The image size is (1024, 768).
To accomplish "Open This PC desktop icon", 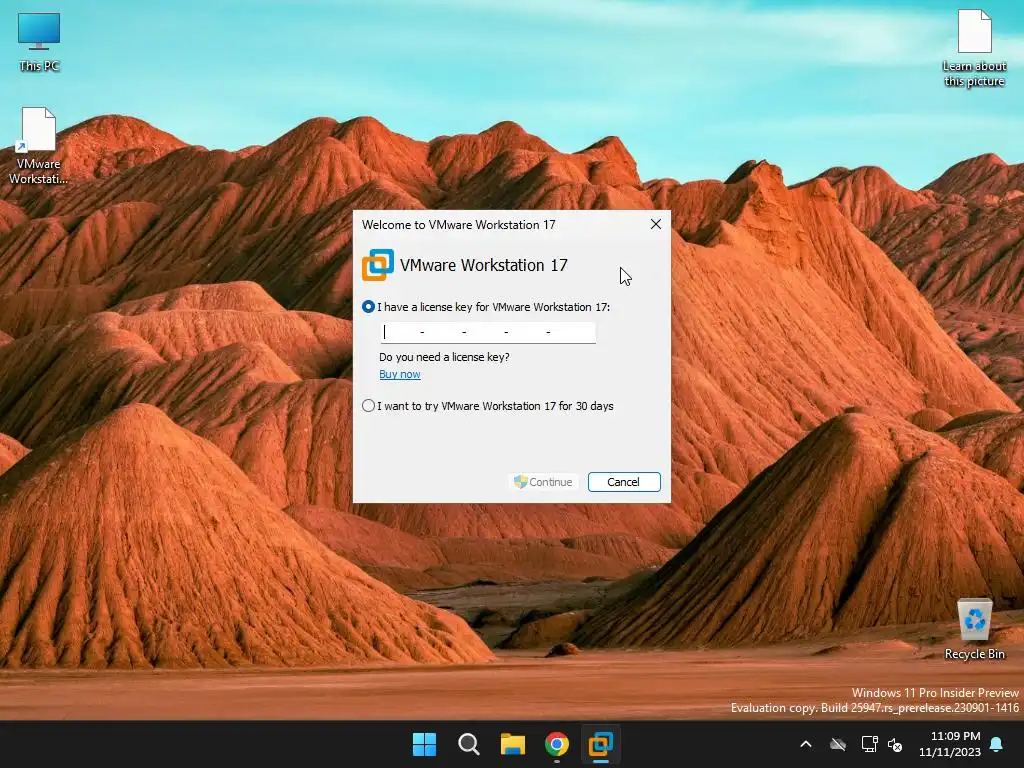I will coord(39,42).
